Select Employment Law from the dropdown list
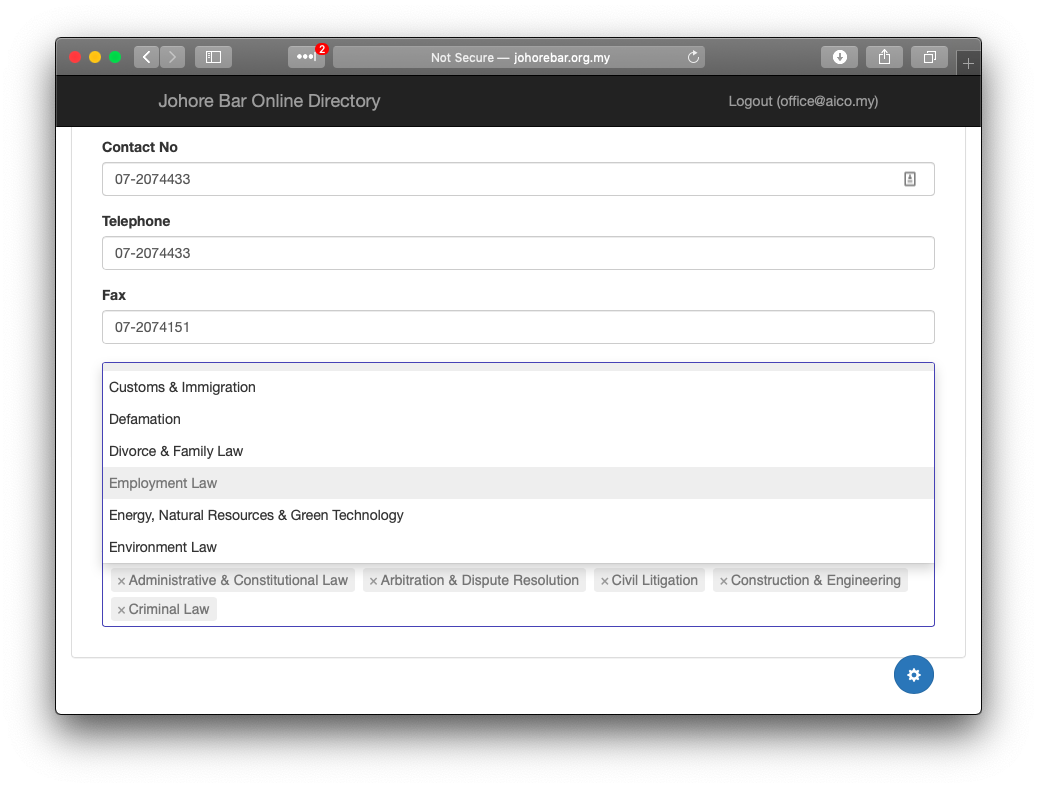 (x=163, y=483)
